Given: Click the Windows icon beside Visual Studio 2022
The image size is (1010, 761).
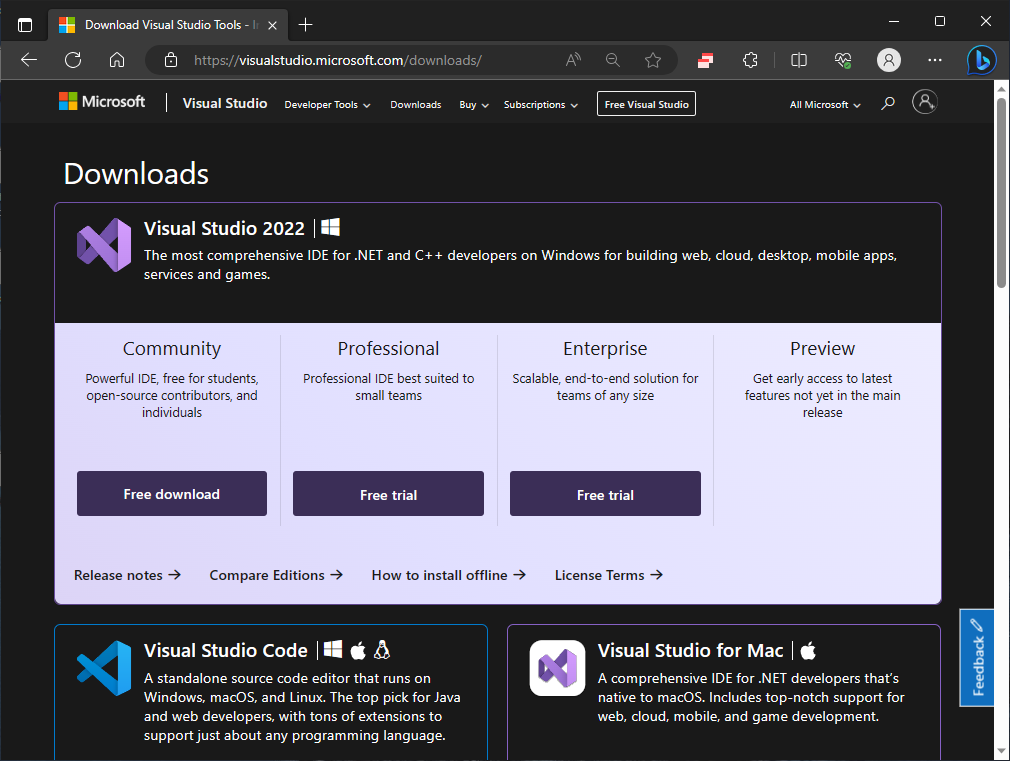Looking at the screenshot, I should coord(330,227).
